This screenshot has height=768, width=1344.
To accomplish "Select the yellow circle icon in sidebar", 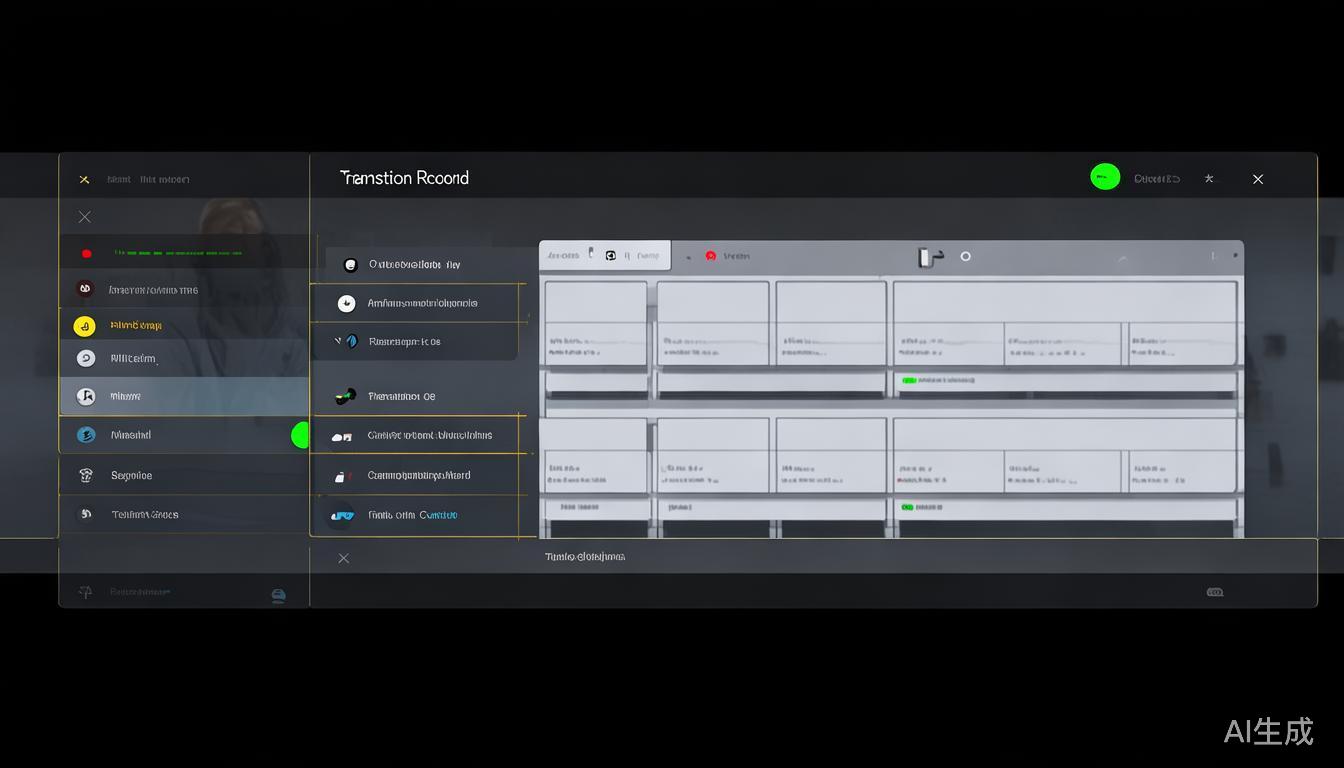I will pos(85,326).
